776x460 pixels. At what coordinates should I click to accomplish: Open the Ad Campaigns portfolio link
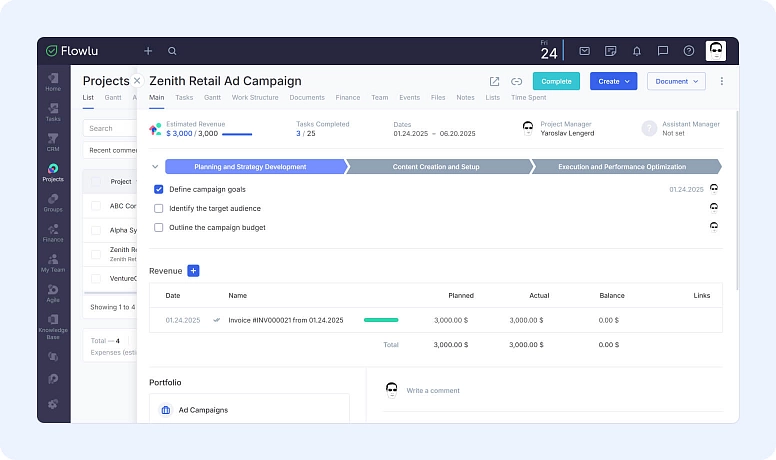tap(203, 410)
